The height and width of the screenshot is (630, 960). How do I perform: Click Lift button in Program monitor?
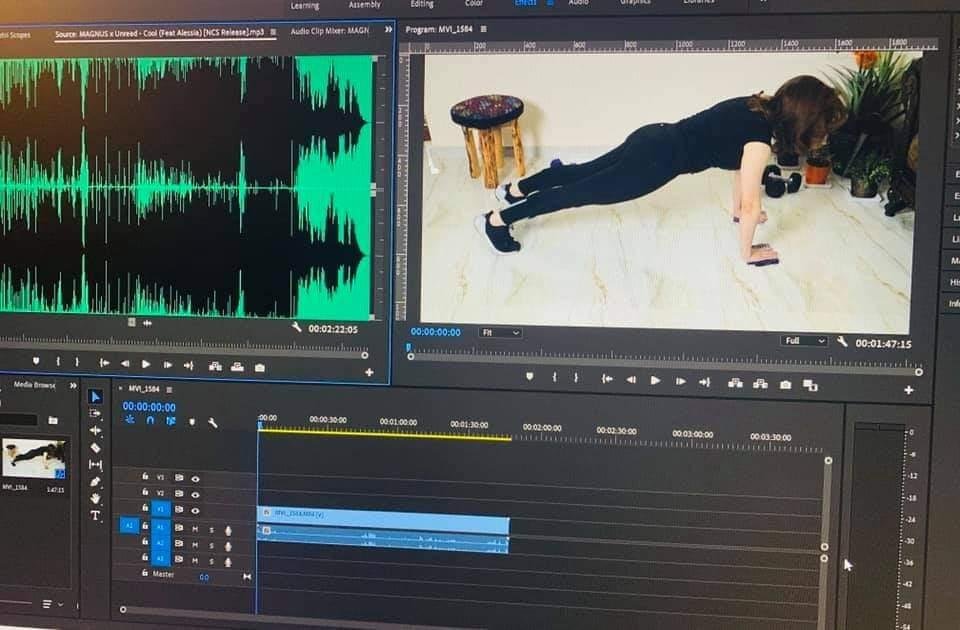click(735, 383)
